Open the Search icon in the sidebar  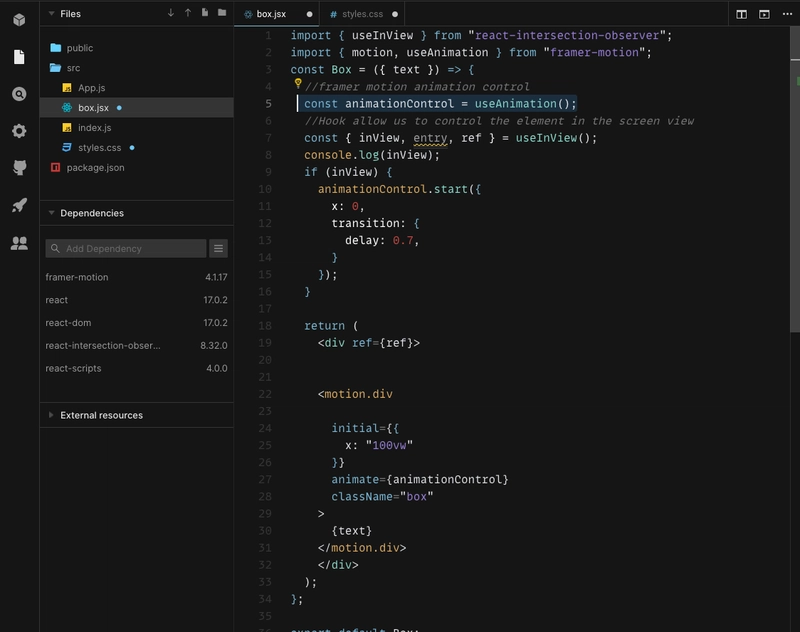click(19, 94)
